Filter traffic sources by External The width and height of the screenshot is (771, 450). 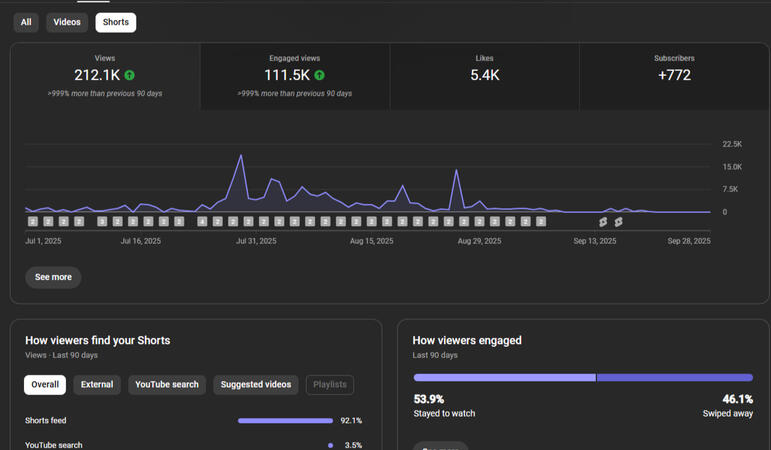click(97, 384)
